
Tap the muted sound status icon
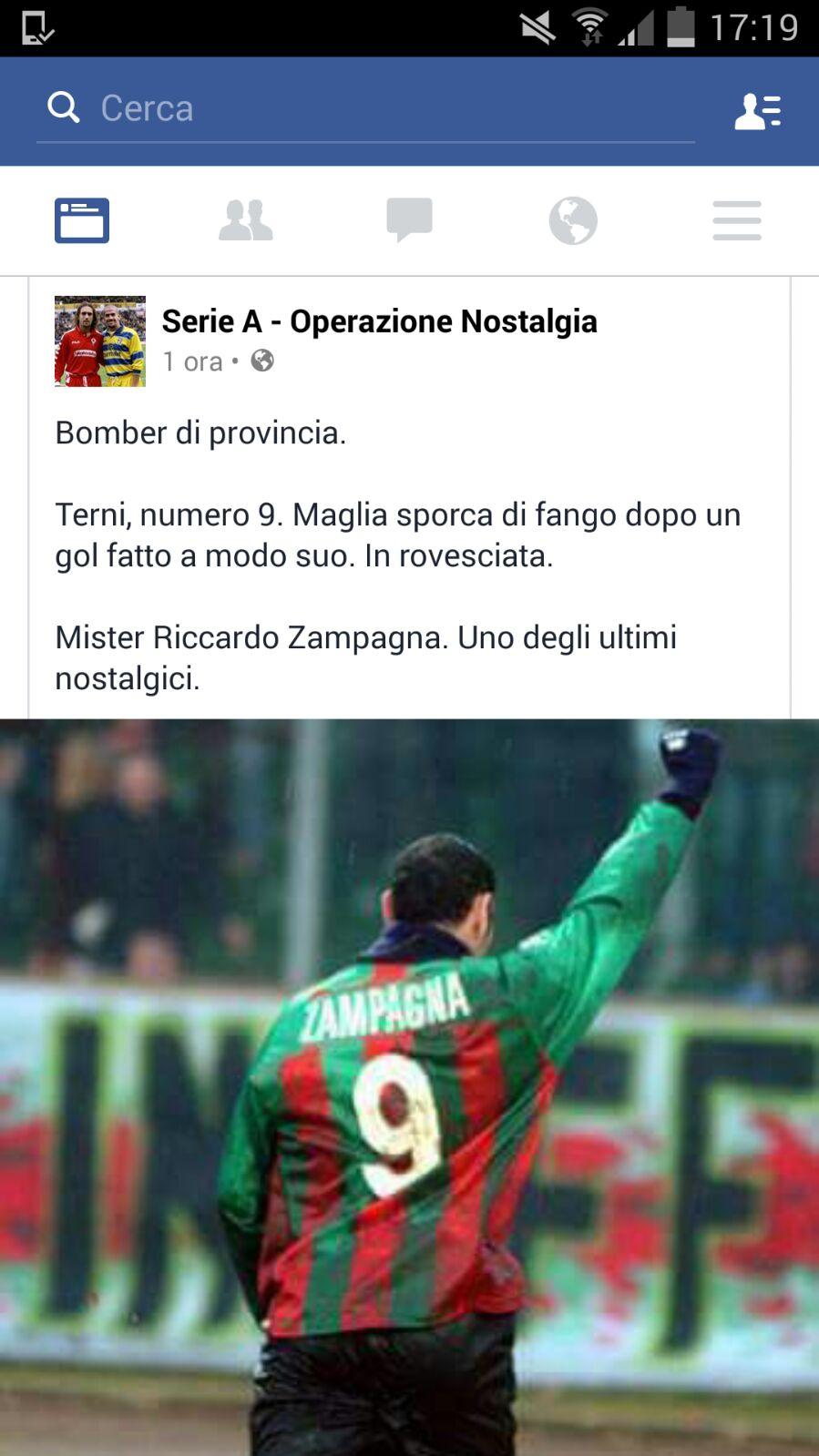pyautogui.click(x=537, y=28)
